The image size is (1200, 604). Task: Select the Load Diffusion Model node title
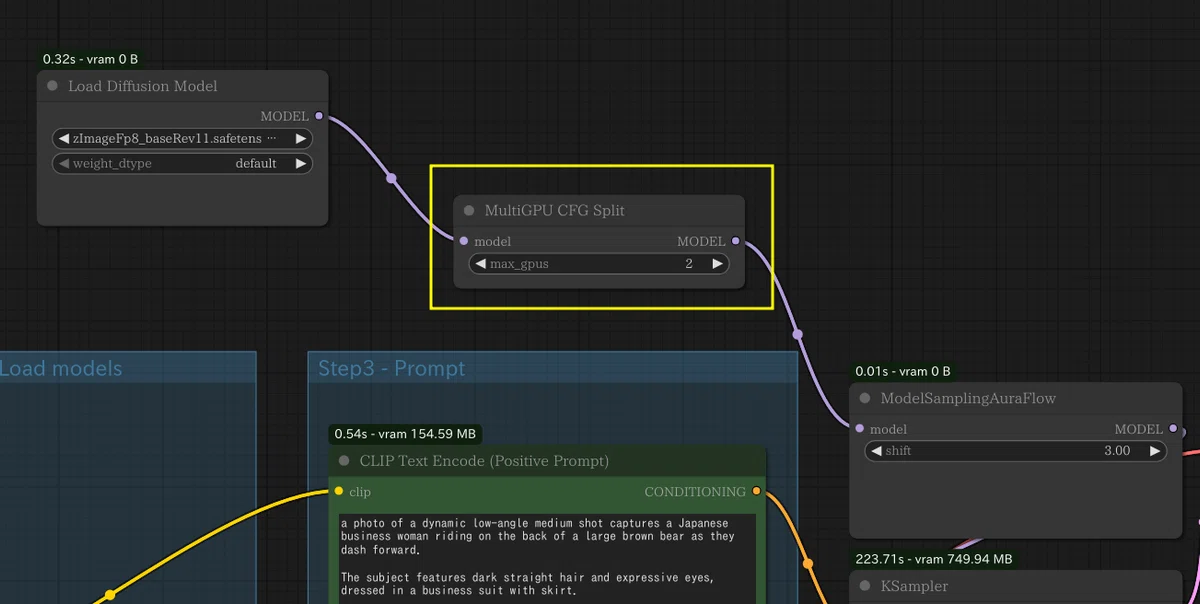tap(143, 86)
